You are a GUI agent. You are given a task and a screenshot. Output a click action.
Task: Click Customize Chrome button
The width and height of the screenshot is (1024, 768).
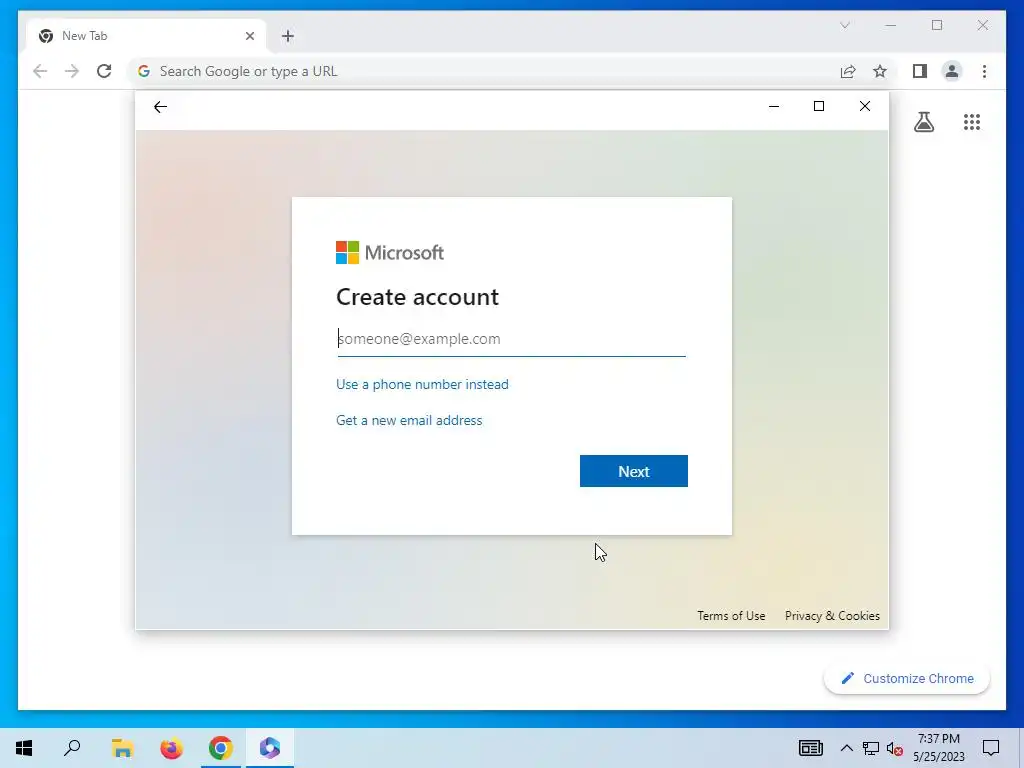tap(907, 679)
